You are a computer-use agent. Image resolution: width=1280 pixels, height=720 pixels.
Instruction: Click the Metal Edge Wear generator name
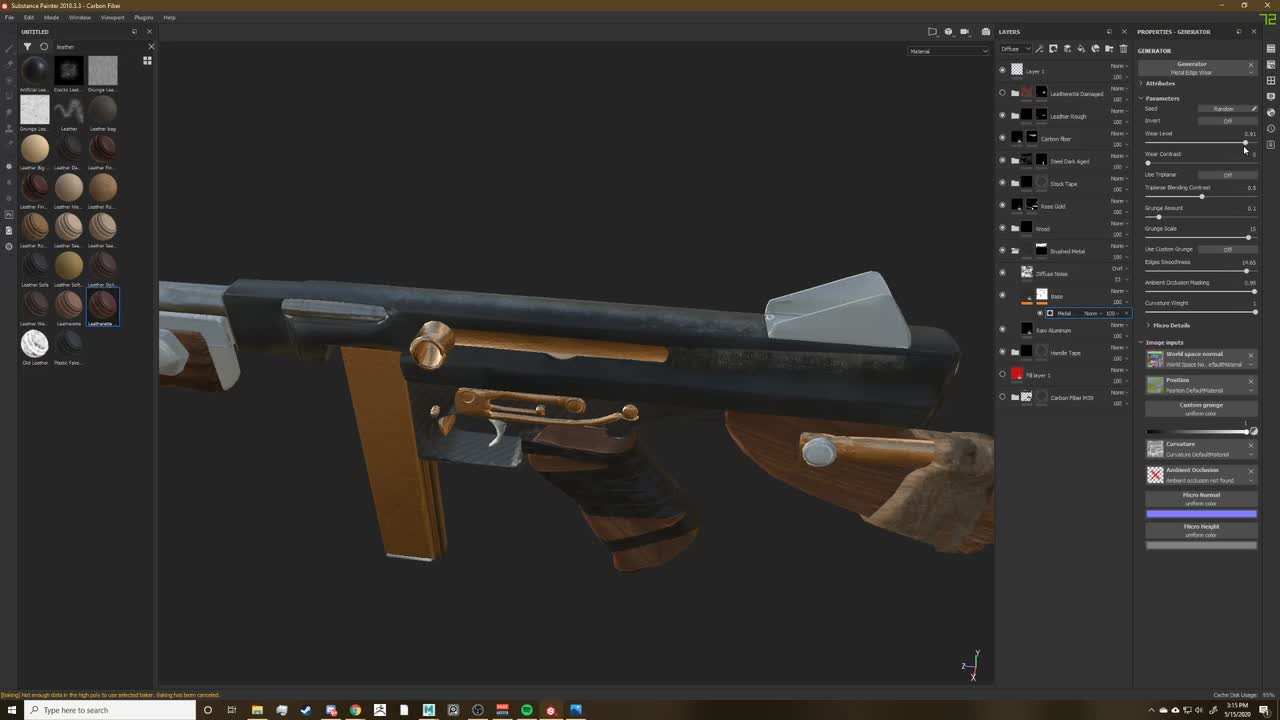[1191, 71]
